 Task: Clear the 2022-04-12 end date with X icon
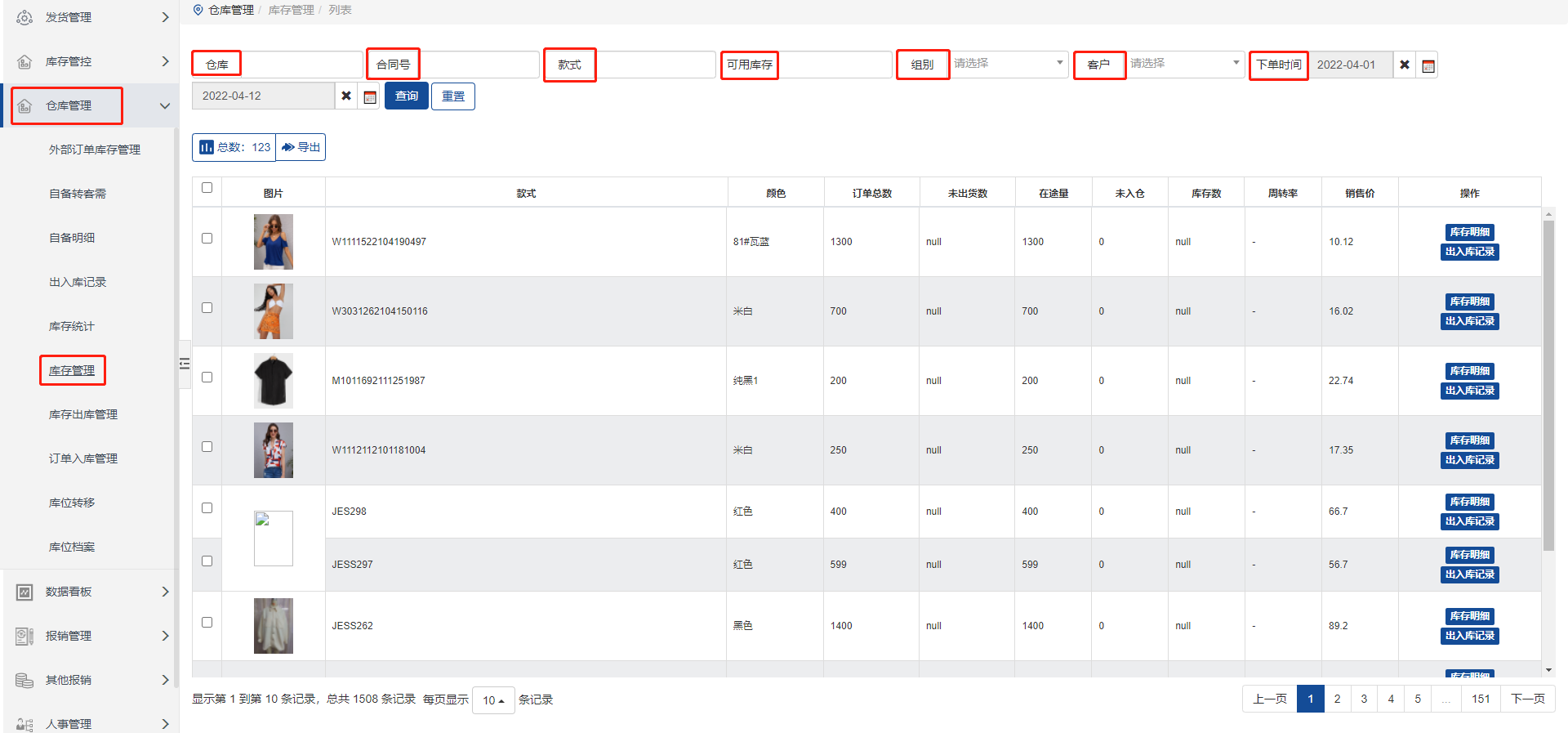pyautogui.click(x=346, y=96)
